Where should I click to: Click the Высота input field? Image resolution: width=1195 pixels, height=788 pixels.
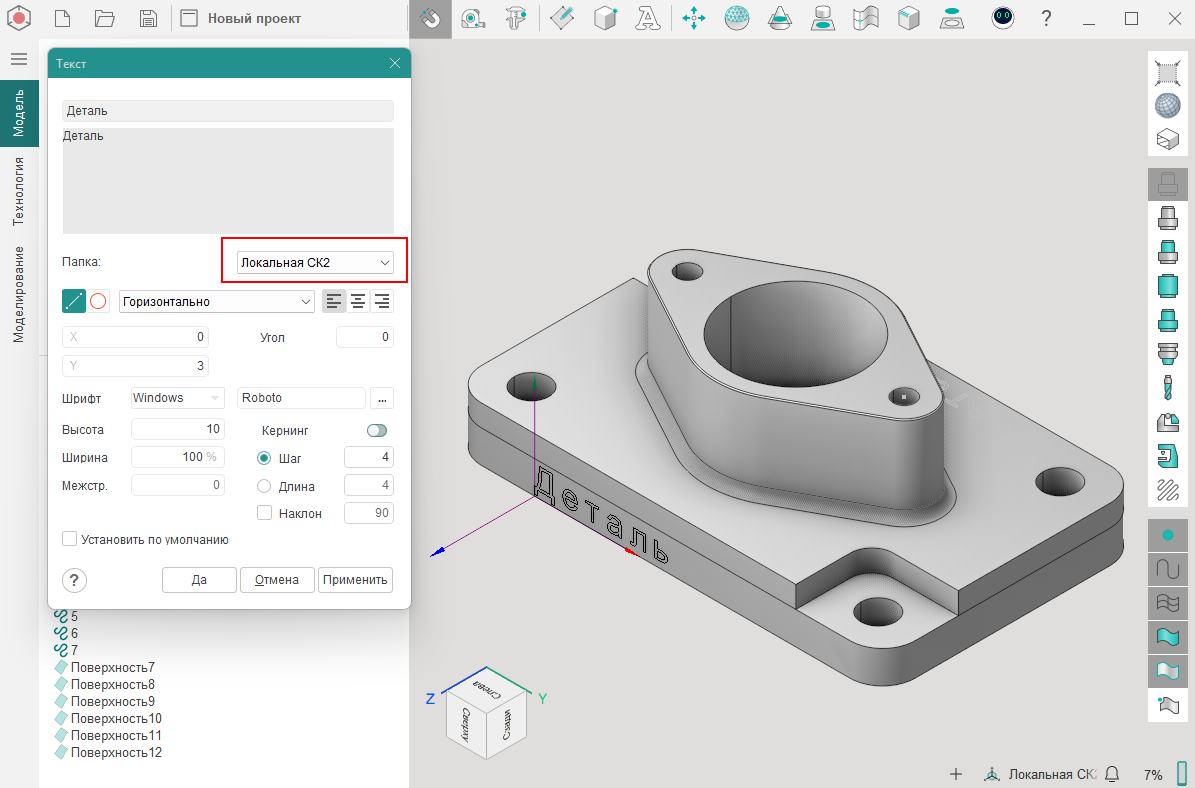pos(177,429)
